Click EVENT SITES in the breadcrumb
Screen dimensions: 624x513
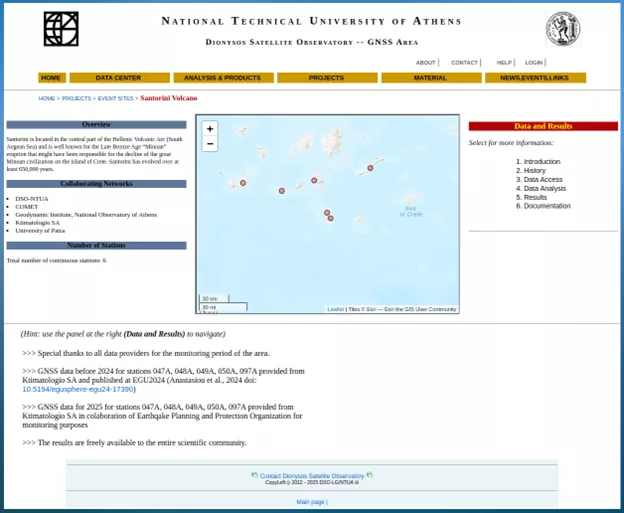[115, 99]
